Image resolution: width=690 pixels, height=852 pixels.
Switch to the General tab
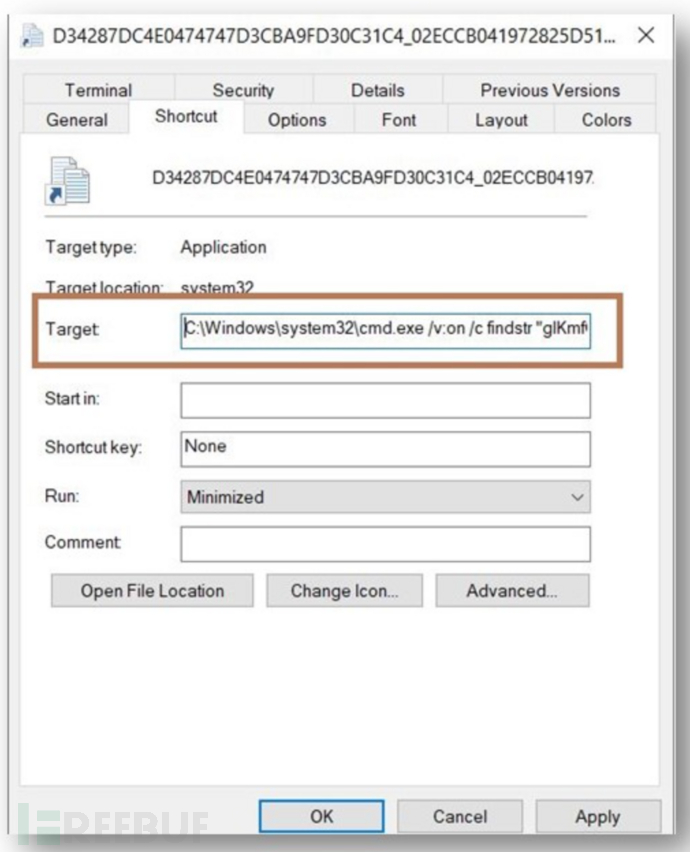[77, 120]
